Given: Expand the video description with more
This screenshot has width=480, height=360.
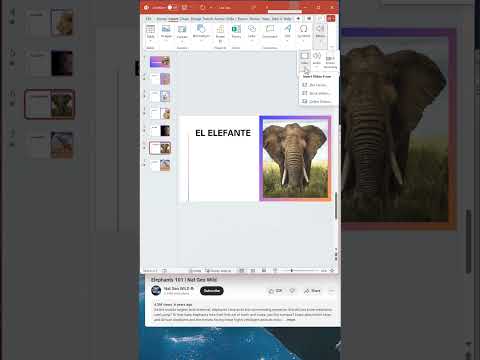Looking at the screenshot, I should (x=291, y=320).
